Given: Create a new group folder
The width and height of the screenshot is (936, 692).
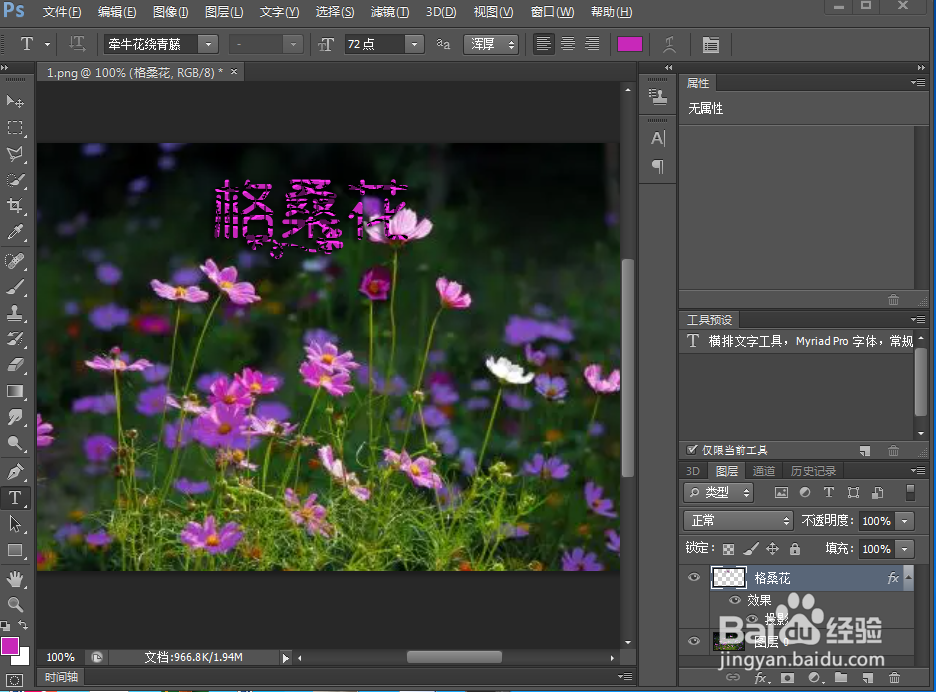Looking at the screenshot, I should click(841, 678).
